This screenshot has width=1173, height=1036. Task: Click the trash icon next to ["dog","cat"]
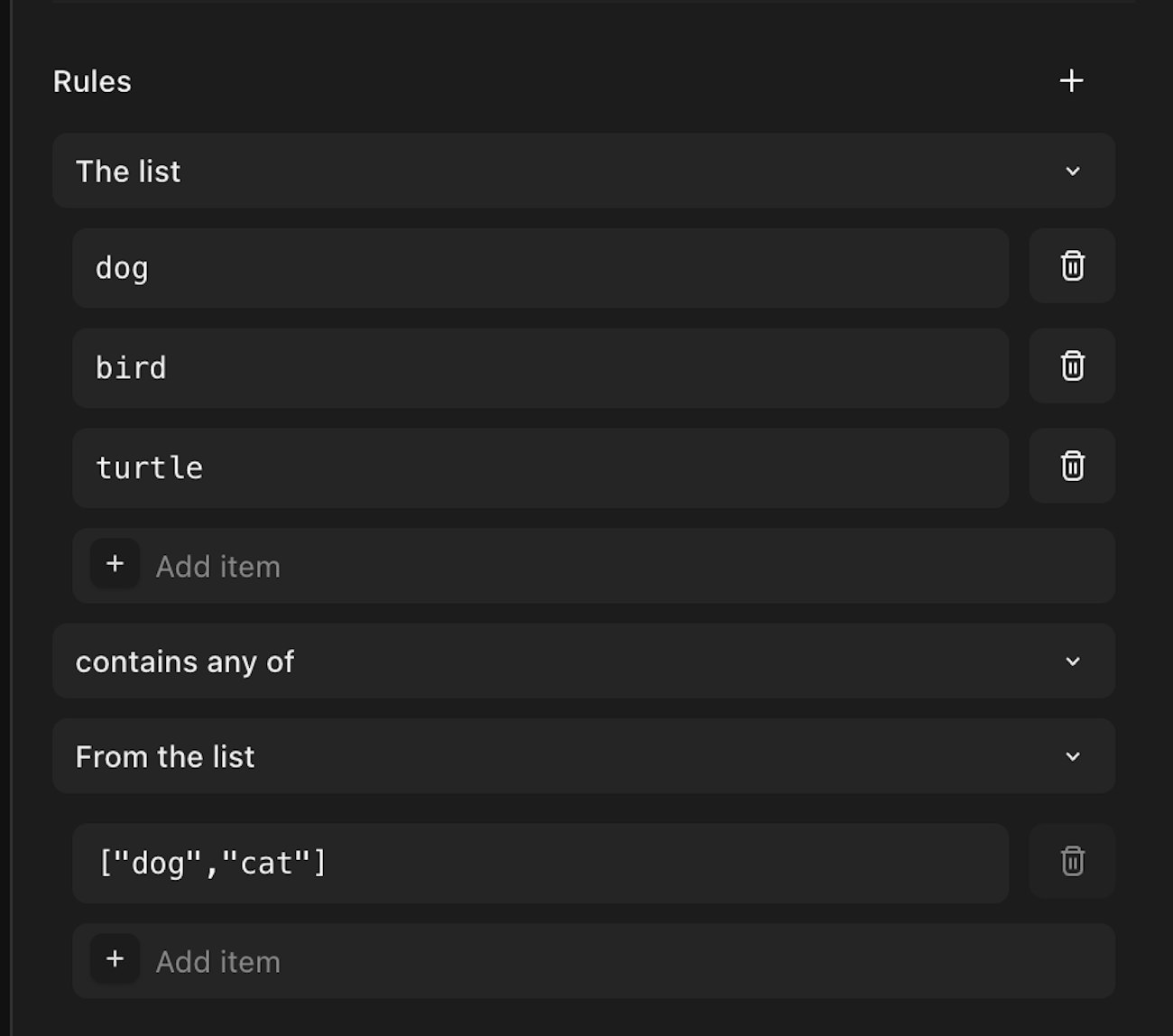[x=1072, y=861]
